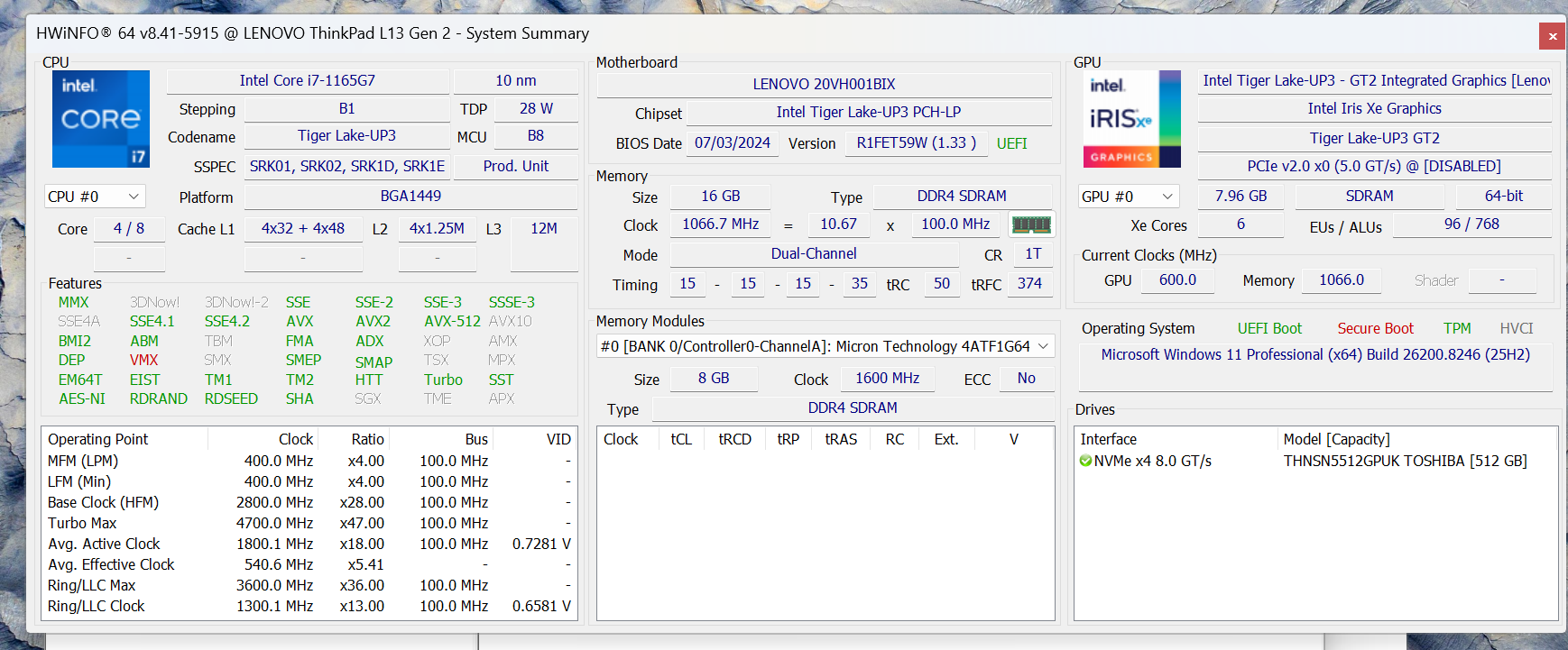Click the GPU memory value 7.96 GB
Image resolution: width=1568 pixels, height=650 pixels.
[1241, 196]
